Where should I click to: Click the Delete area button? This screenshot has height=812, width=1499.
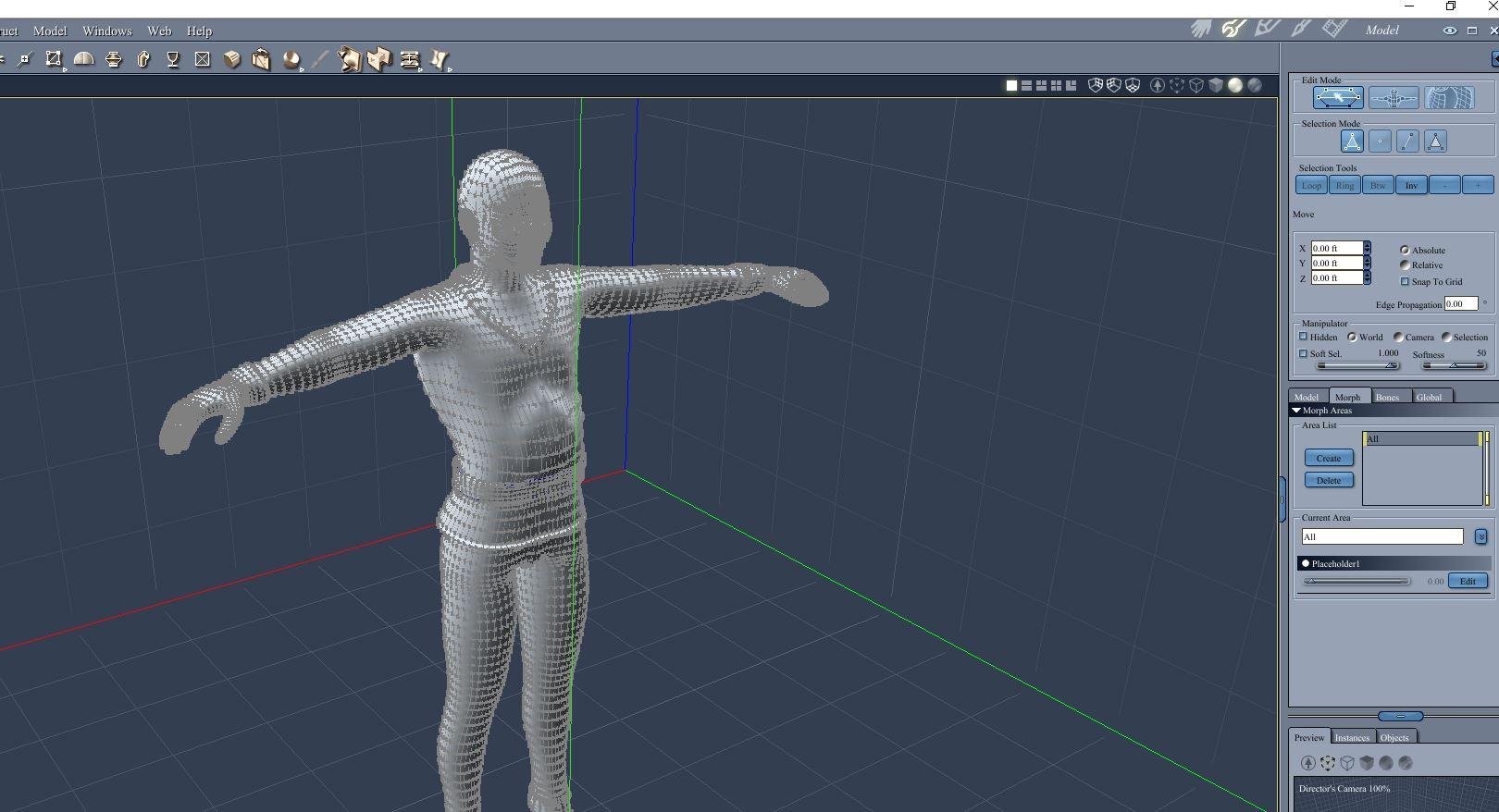pyautogui.click(x=1329, y=480)
